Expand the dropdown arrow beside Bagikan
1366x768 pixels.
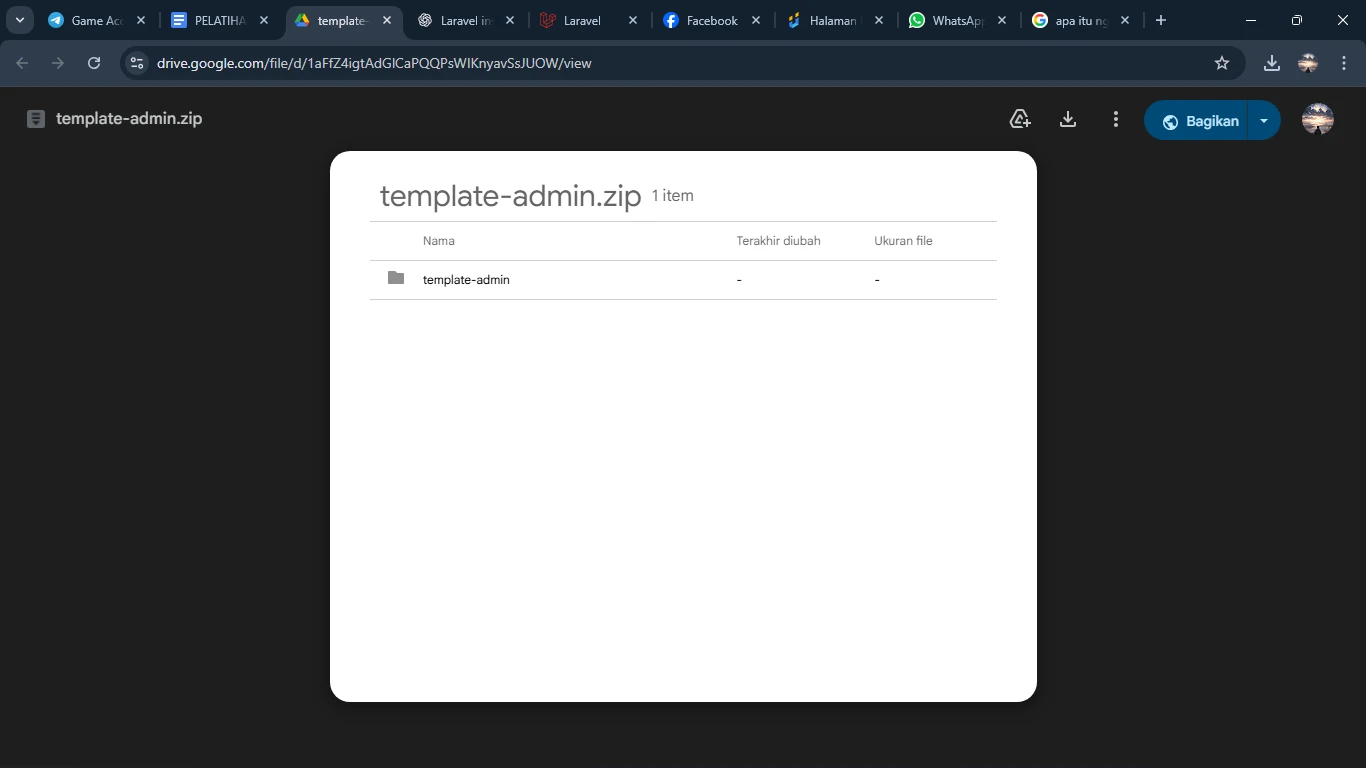point(1264,121)
